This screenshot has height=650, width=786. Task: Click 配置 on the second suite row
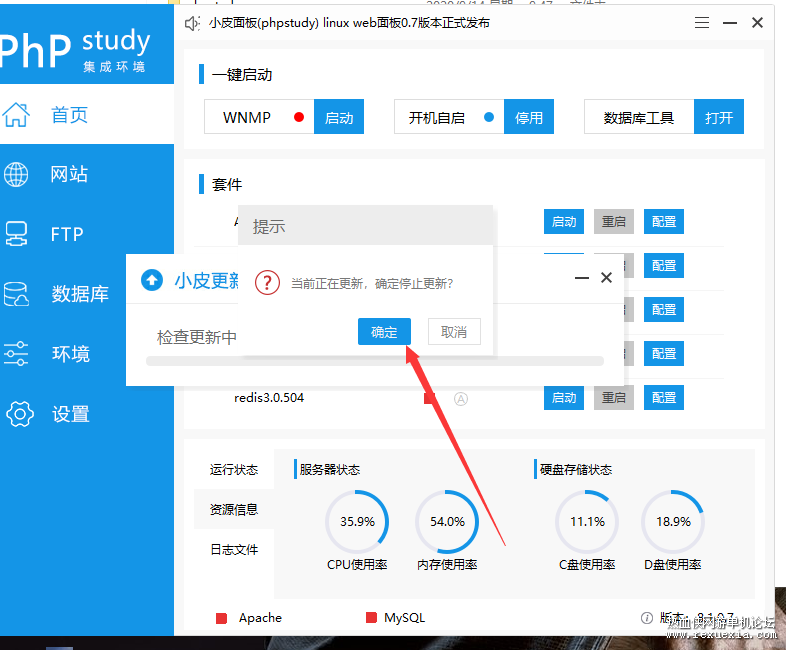pos(664,266)
